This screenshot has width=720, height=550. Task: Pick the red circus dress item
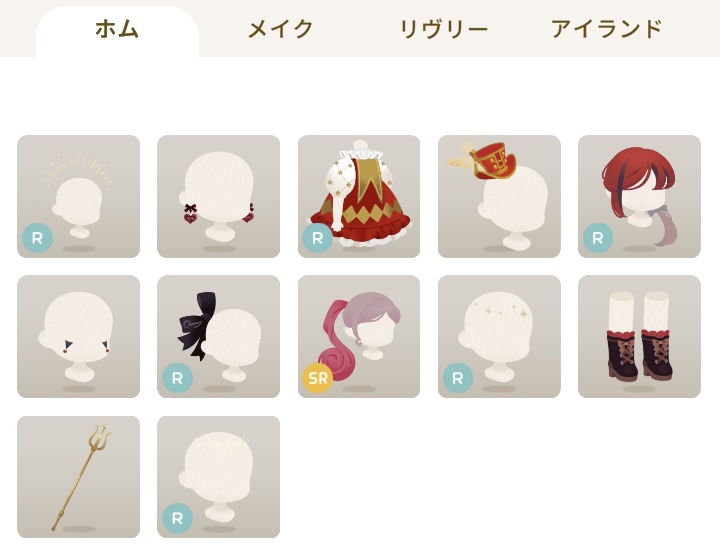click(x=359, y=196)
